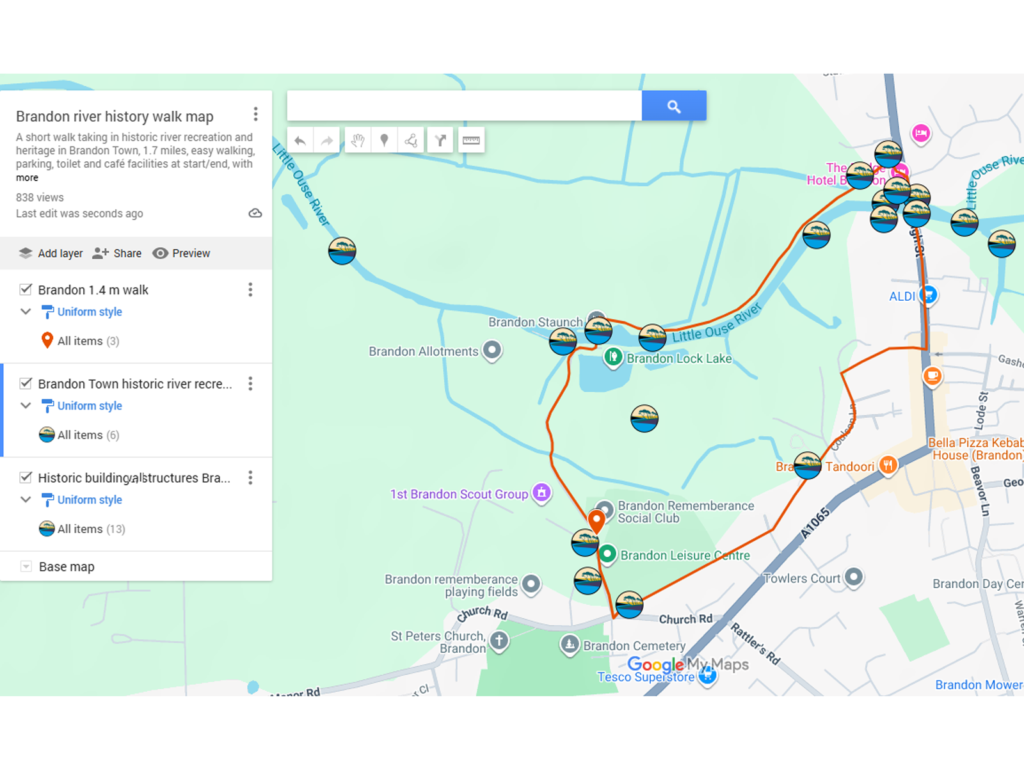
Task: Expand the Base map options
Action: pyautogui.click(x=27, y=566)
